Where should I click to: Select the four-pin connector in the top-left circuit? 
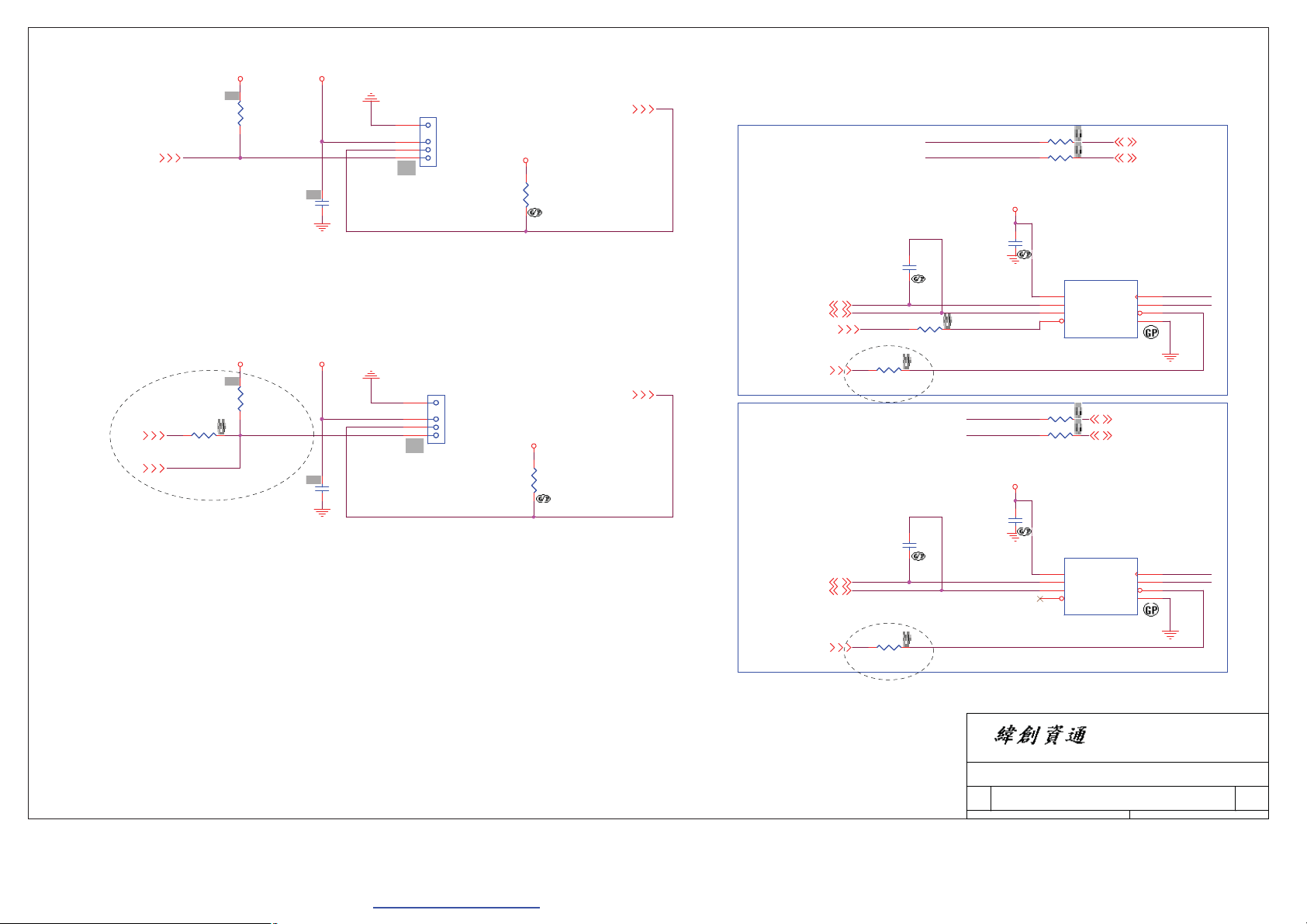[x=428, y=142]
